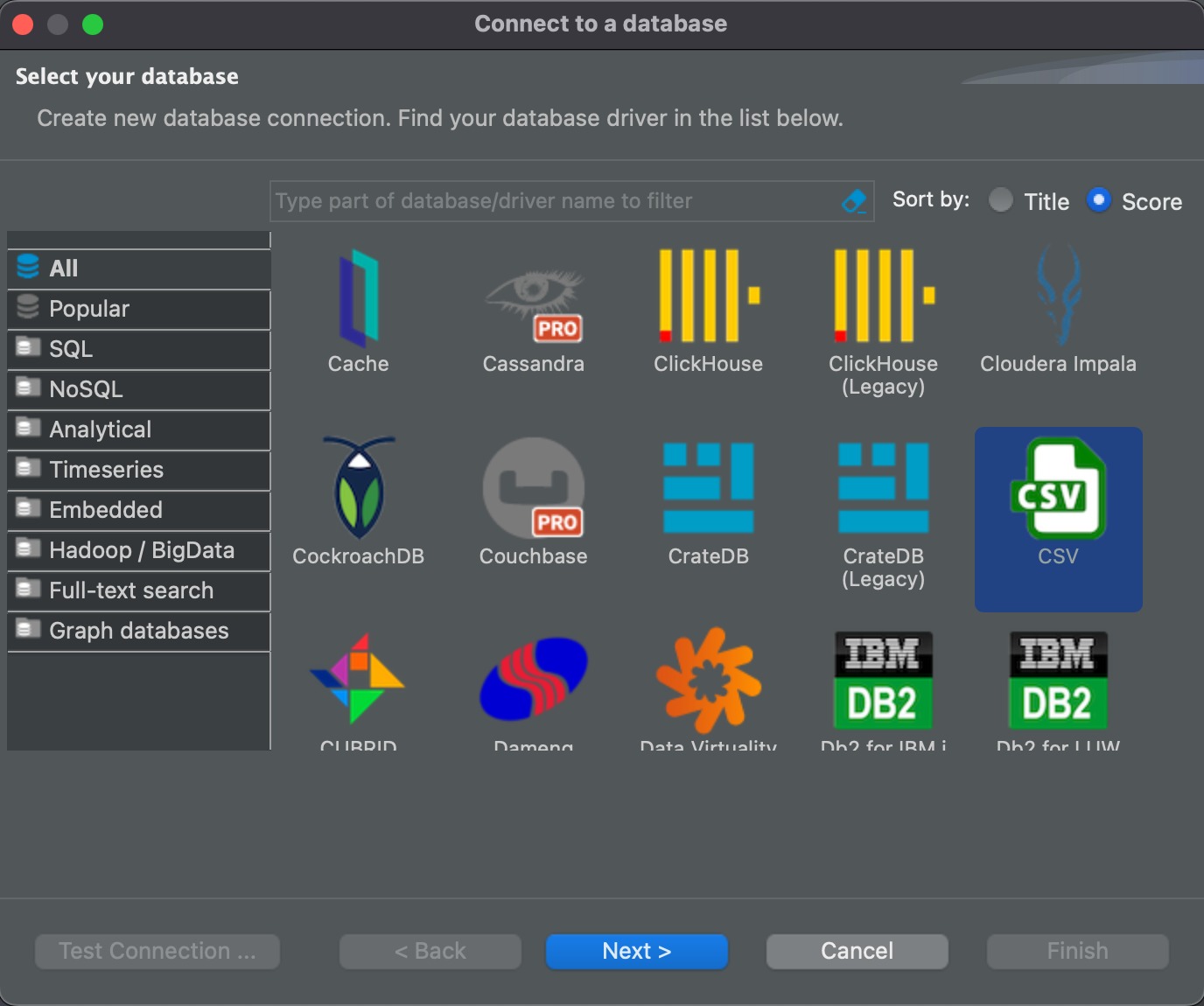Pick the Db2 for LUW icon
This screenshot has width=1204, height=1006.
(1059, 681)
